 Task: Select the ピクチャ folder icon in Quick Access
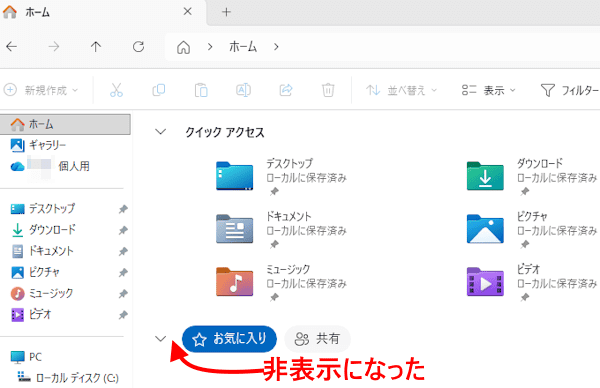485,229
